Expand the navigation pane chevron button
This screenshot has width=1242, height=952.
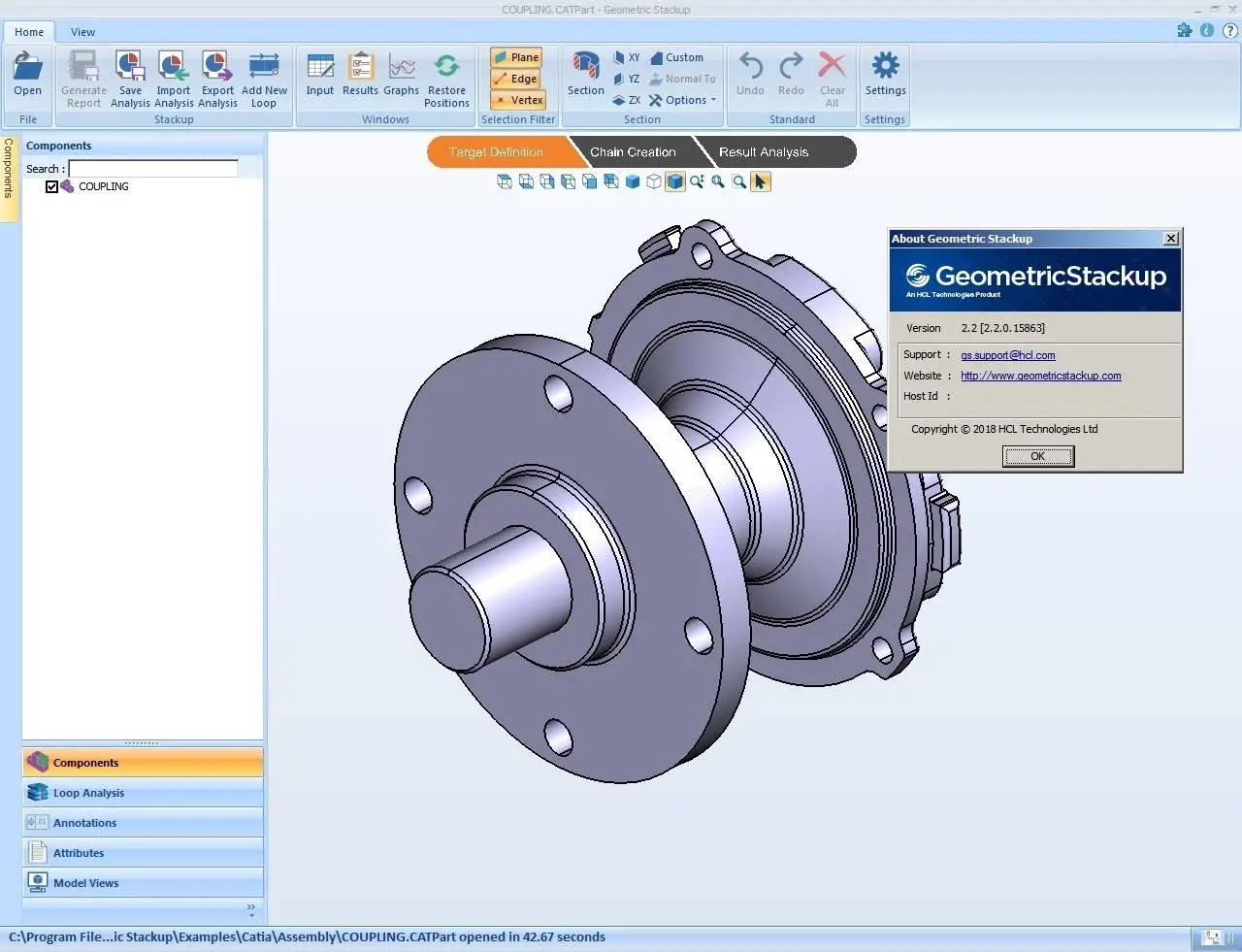pyautogui.click(x=251, y=910)
